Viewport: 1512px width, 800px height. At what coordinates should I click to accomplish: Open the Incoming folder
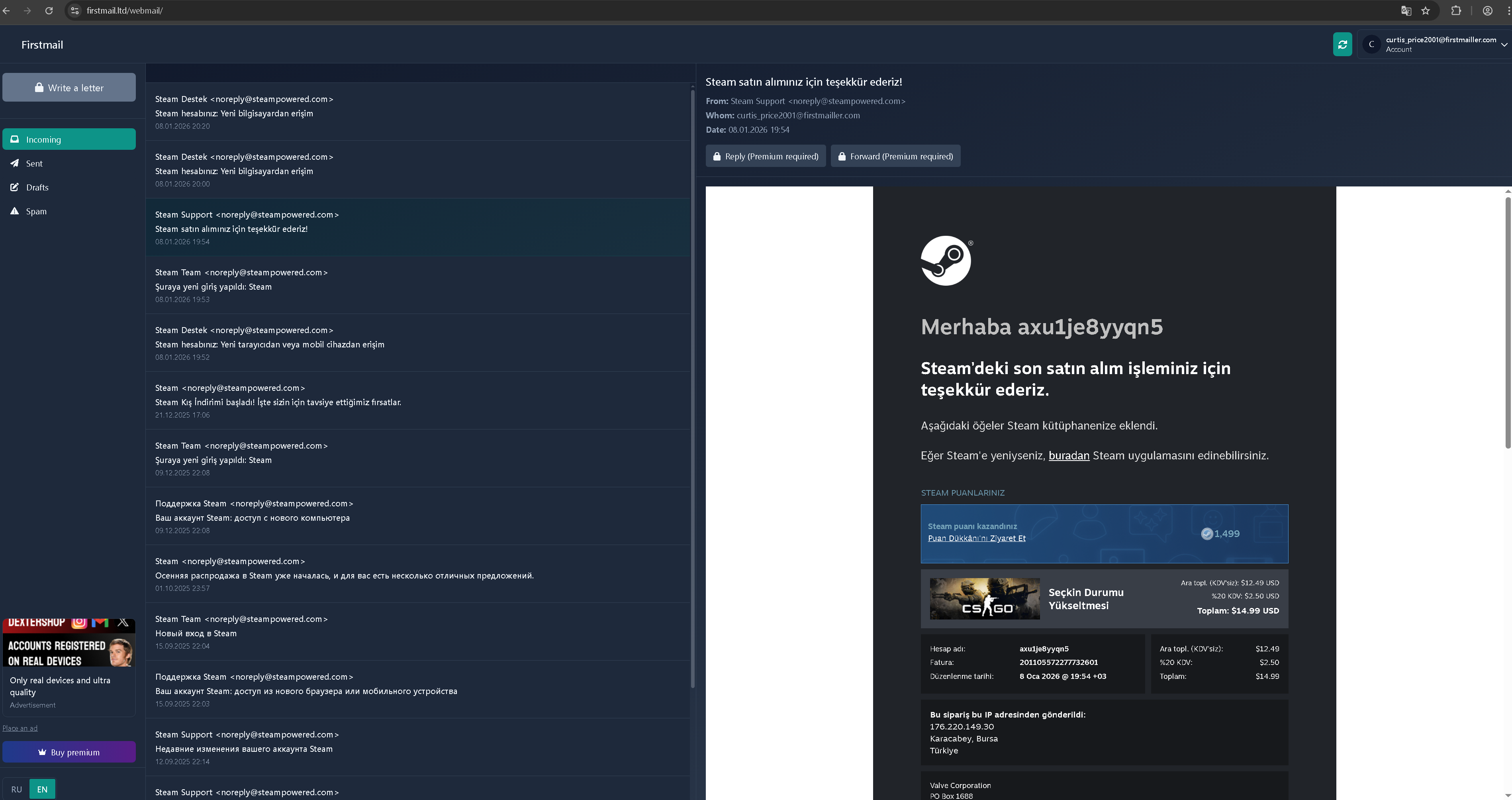[x=69, y=139]
